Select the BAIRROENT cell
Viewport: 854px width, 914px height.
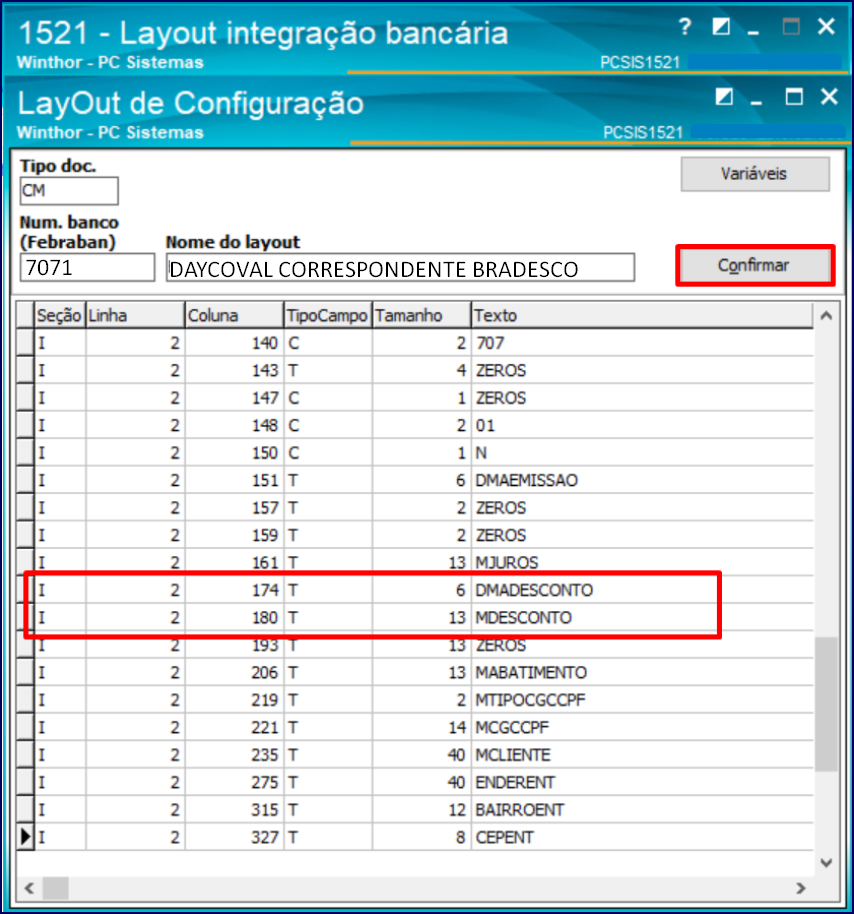click(641, 810)
